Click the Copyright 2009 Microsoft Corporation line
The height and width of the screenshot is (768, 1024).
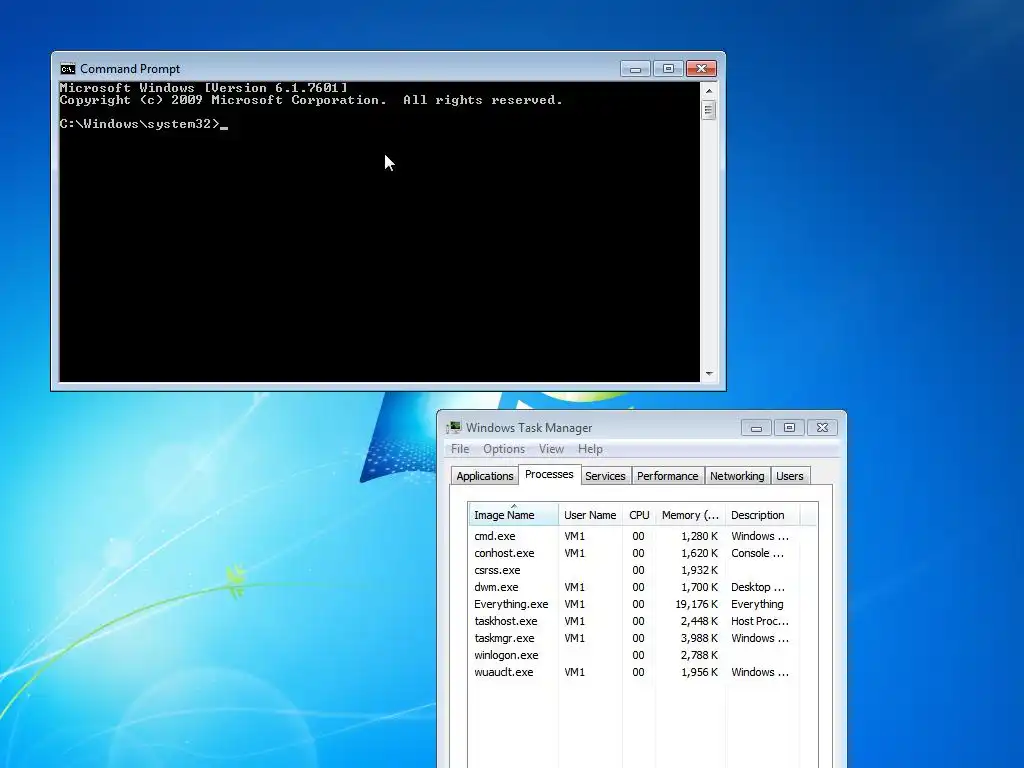tap(311, 100)
